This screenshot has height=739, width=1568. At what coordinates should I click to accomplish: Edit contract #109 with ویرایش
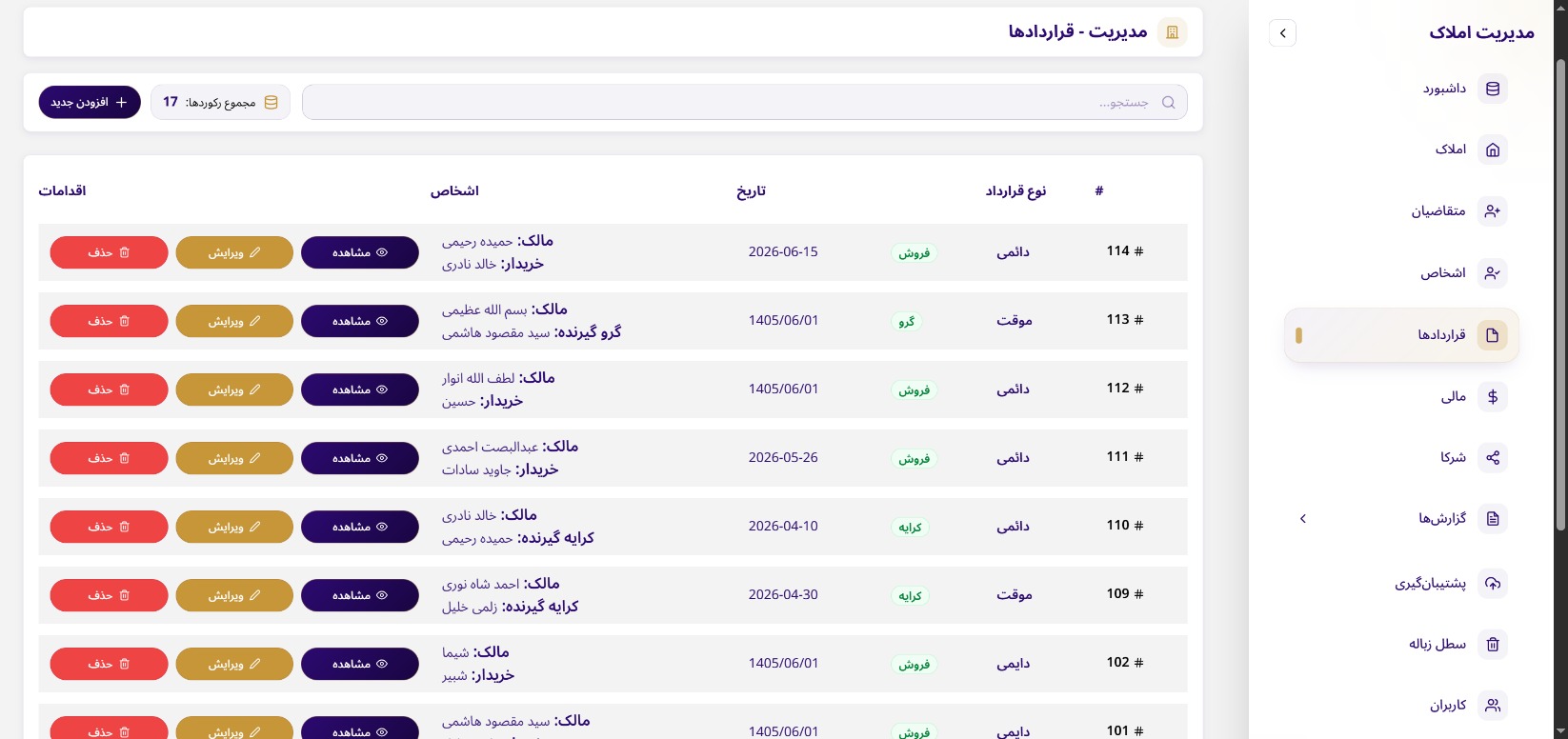(234, 595)
